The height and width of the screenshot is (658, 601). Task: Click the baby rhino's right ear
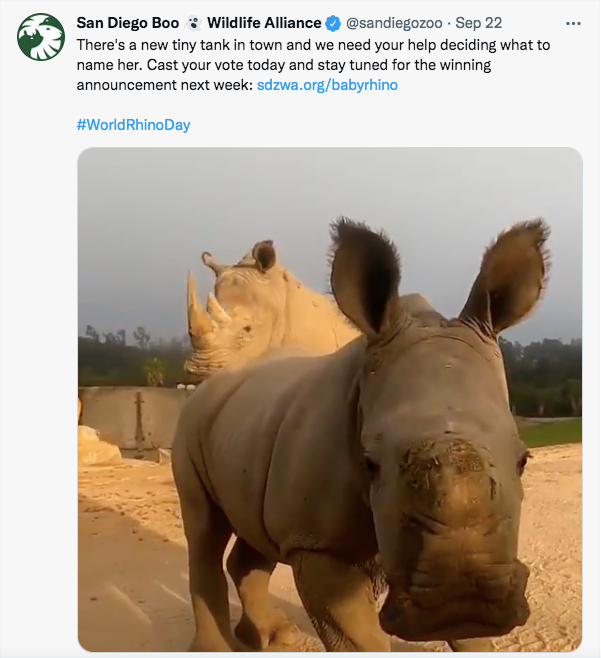pos(510,270)
